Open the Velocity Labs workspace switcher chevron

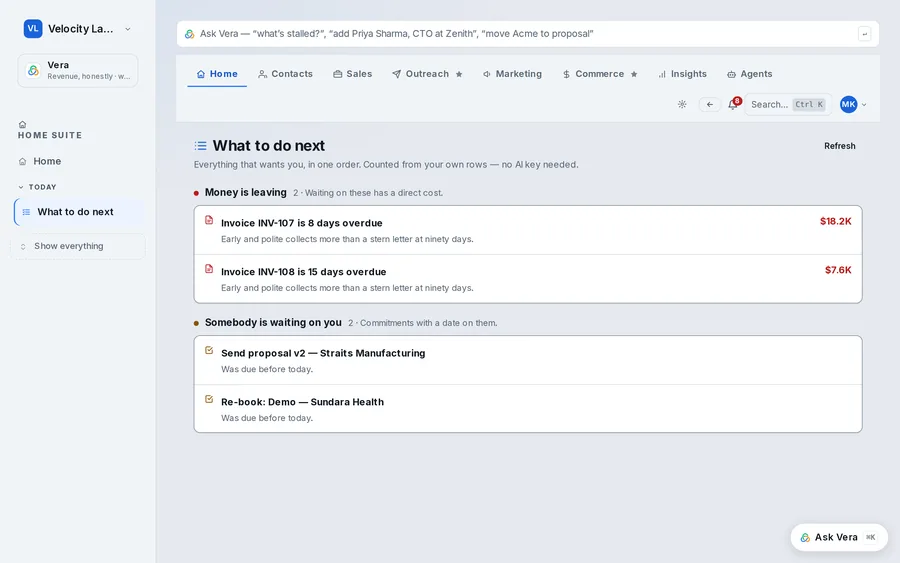[127, 29]
